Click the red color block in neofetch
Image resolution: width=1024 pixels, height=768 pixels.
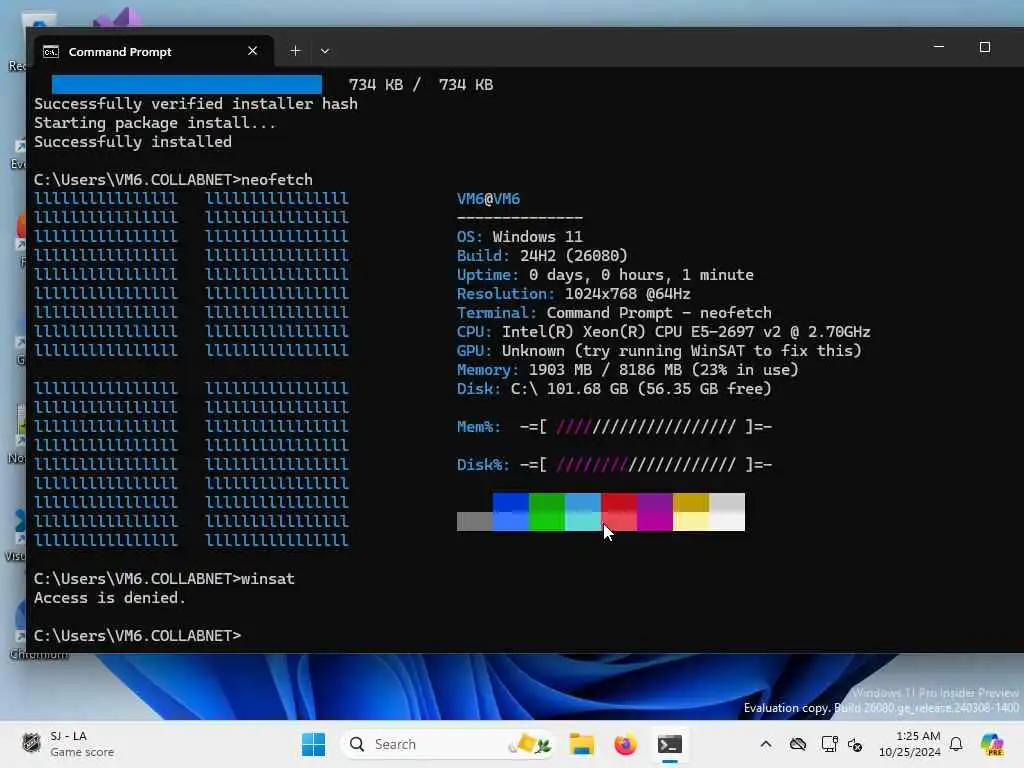618,512
